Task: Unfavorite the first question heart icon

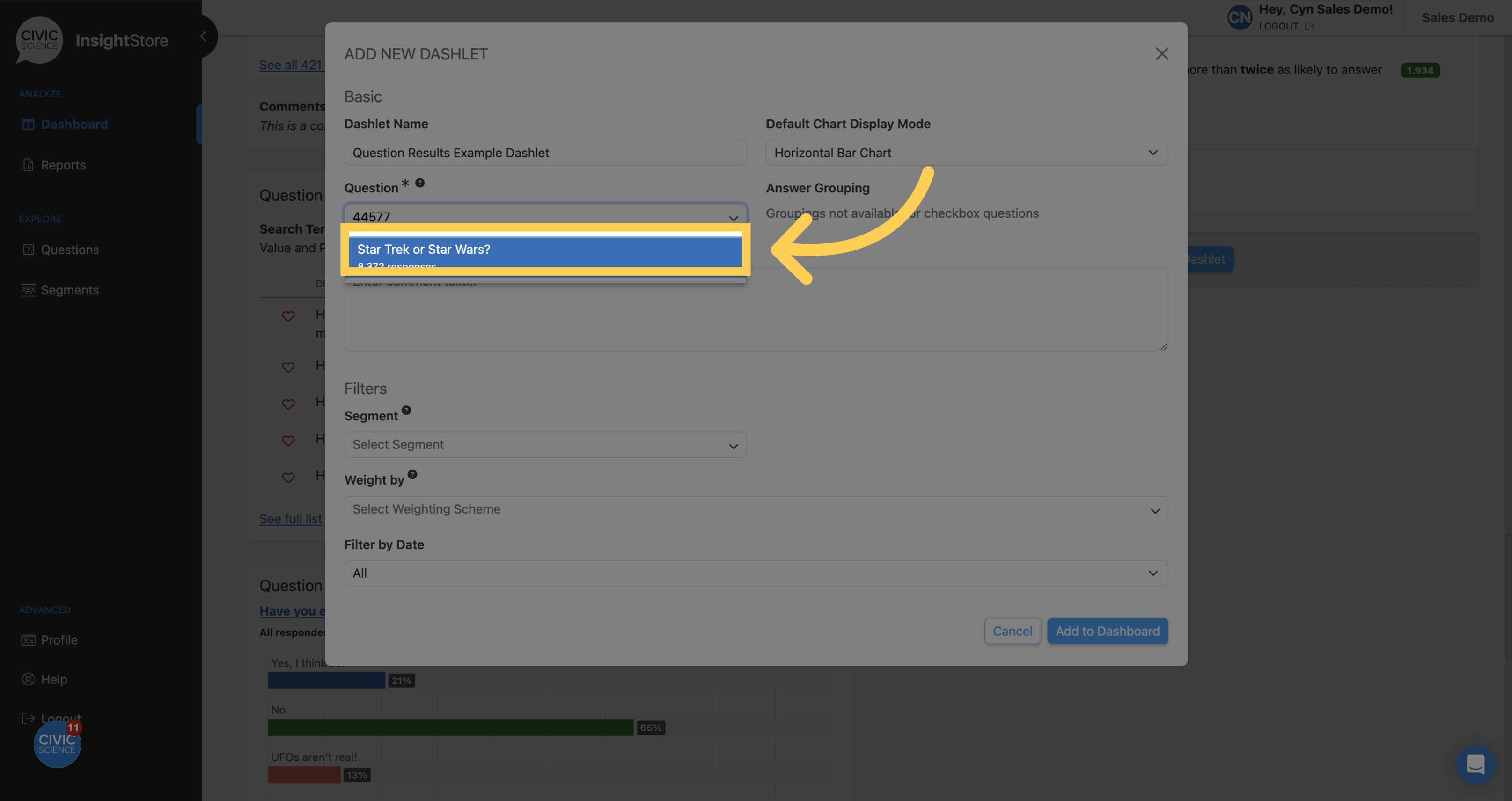Action: (288, 316)
